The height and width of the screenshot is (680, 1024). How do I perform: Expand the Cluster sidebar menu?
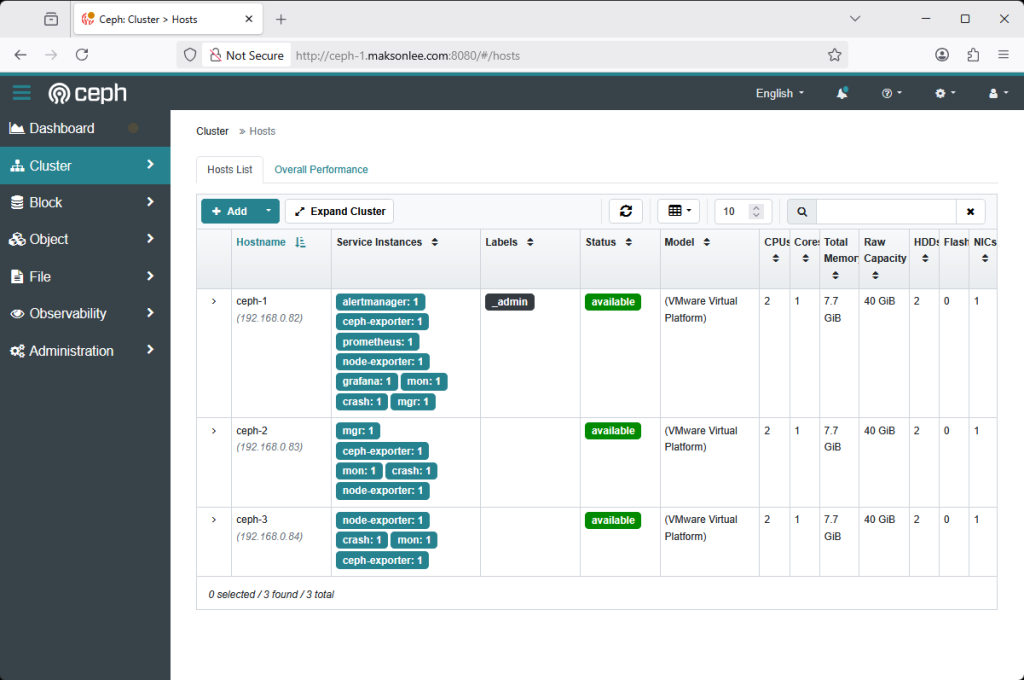tap(85, 165)
